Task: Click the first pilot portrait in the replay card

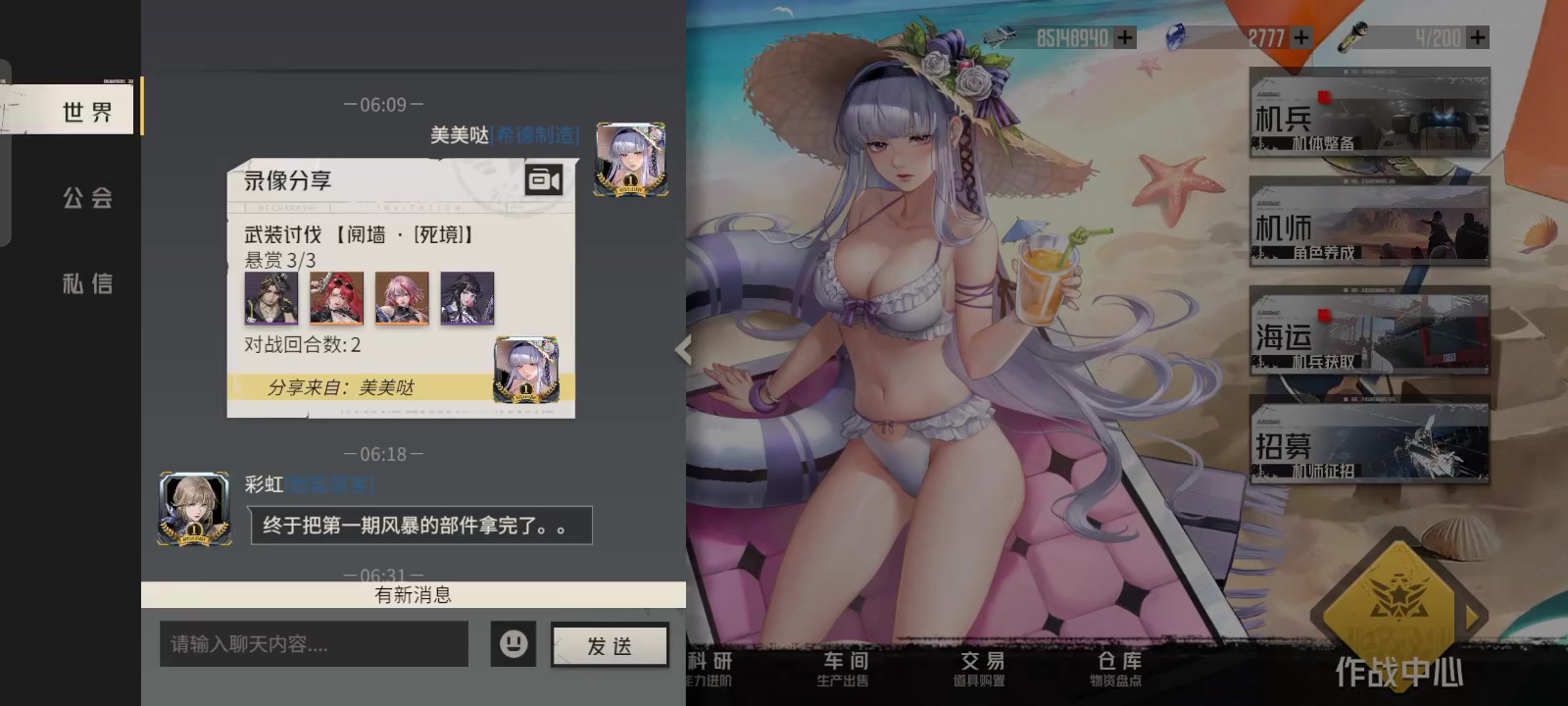Action: click(x=271, y=298)
